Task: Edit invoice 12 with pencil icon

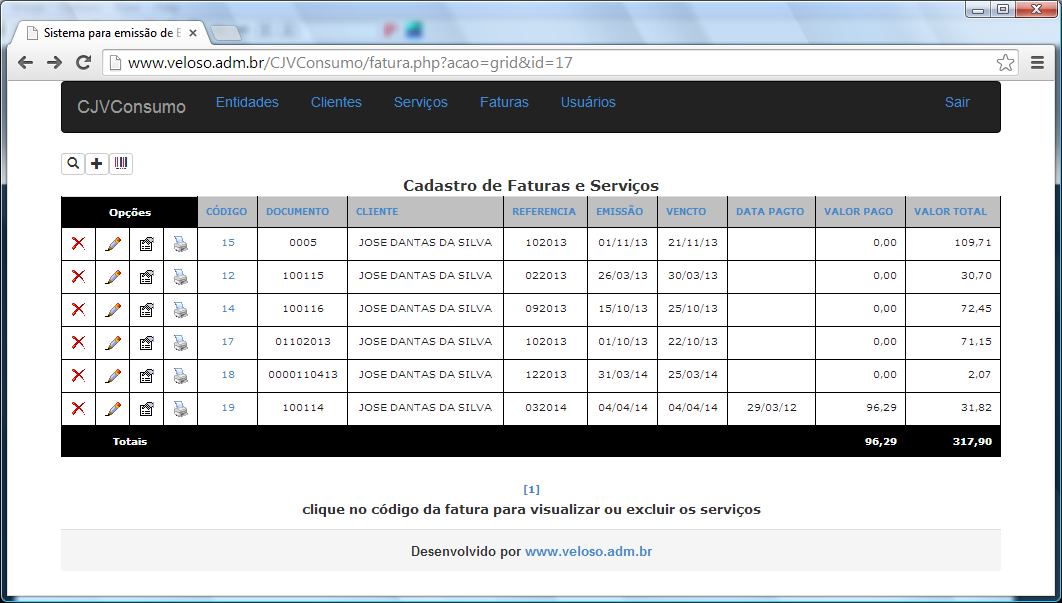Action: pos(112,276)
